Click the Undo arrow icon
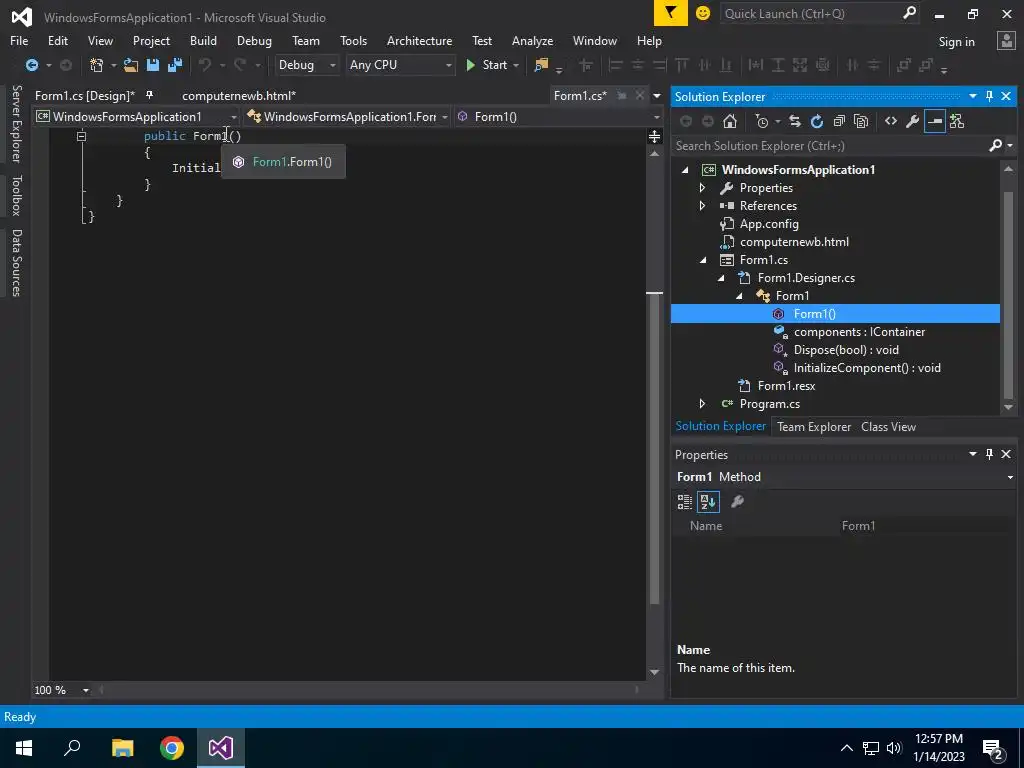Viewport: 1024px width, 768px height. pos(205,65)
